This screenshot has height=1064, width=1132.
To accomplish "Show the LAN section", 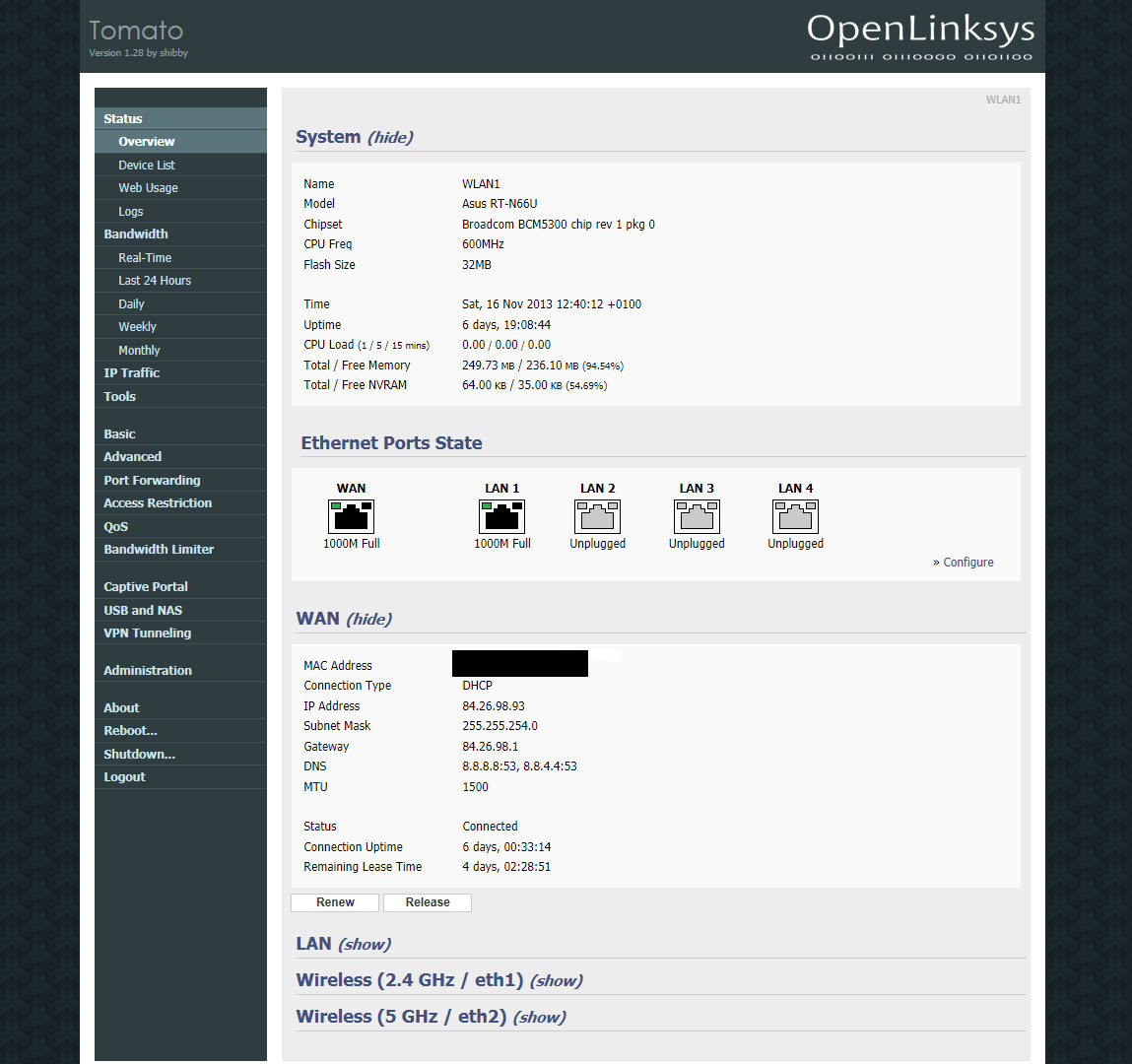I will [365, 944].
